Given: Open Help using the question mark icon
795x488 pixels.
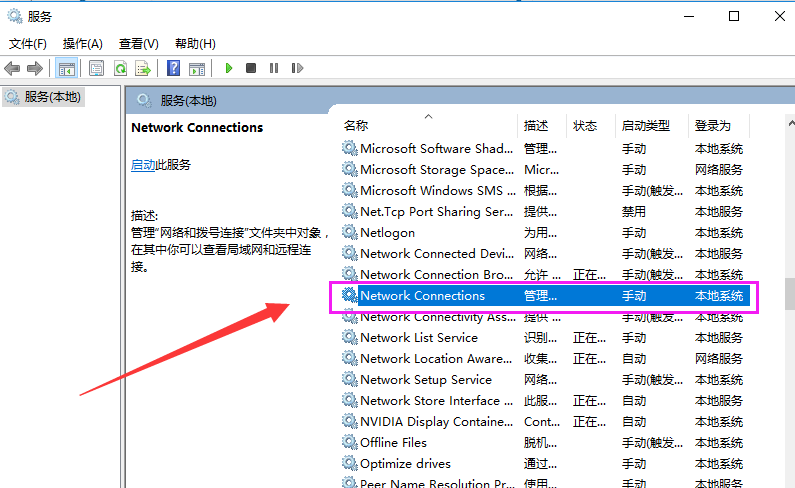Looking at the screenshot, I should [173, 68].
